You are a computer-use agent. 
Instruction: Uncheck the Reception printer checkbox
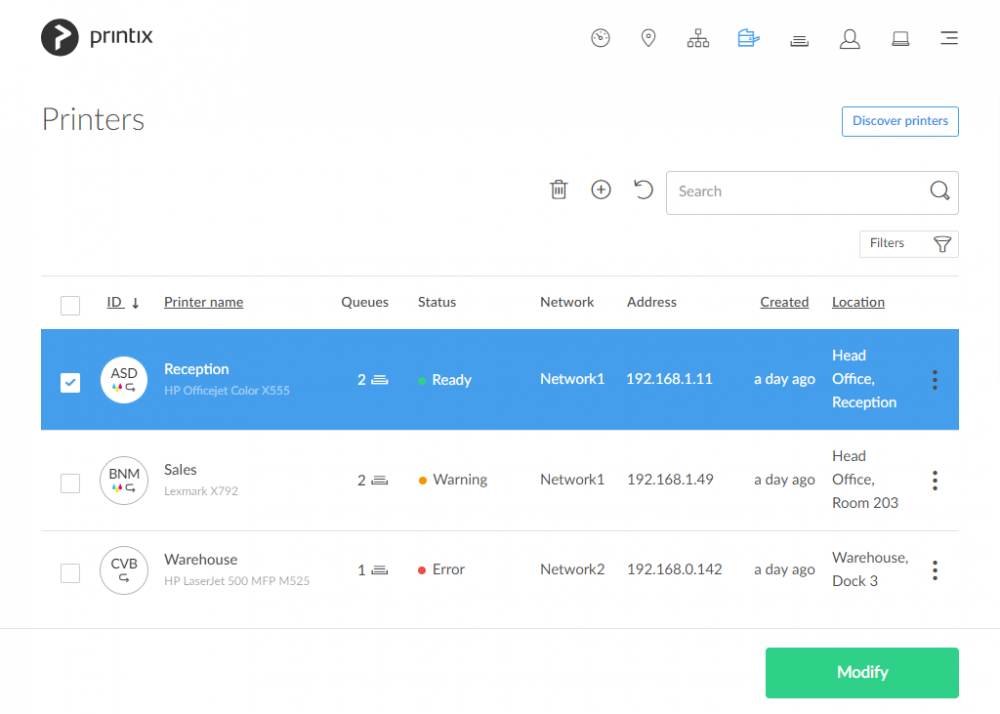(x=70, y=382)
